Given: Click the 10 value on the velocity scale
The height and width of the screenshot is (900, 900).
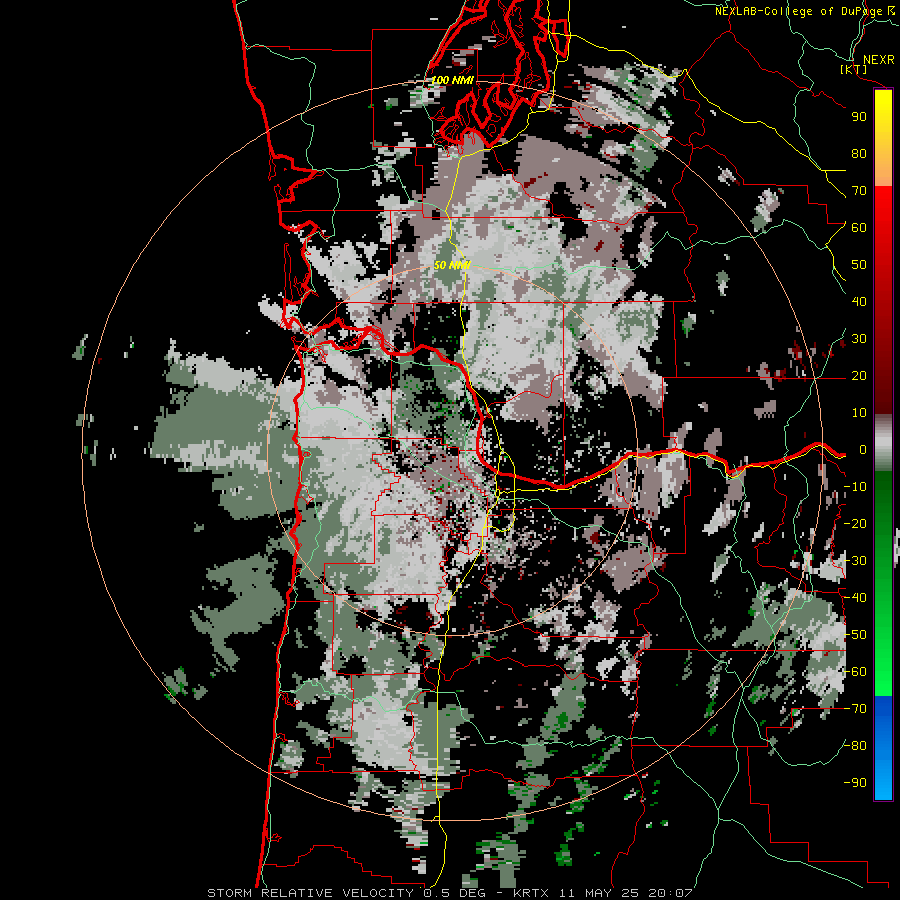Looking at the screenshot, I should [x=859, y=413].
